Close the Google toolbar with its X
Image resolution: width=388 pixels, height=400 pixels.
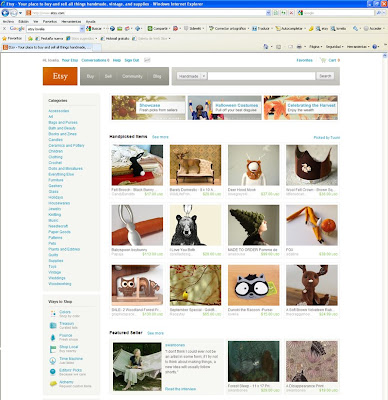point(4,29)
